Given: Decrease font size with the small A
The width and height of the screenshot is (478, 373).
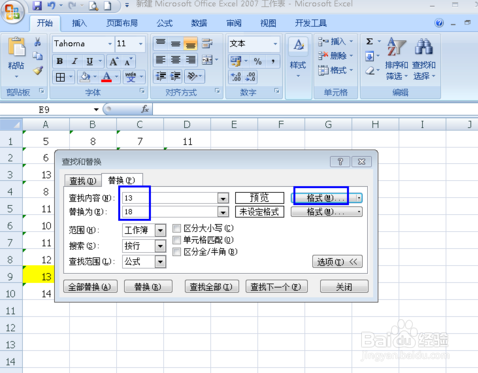Looking at the screenshot, I should 129,61.
